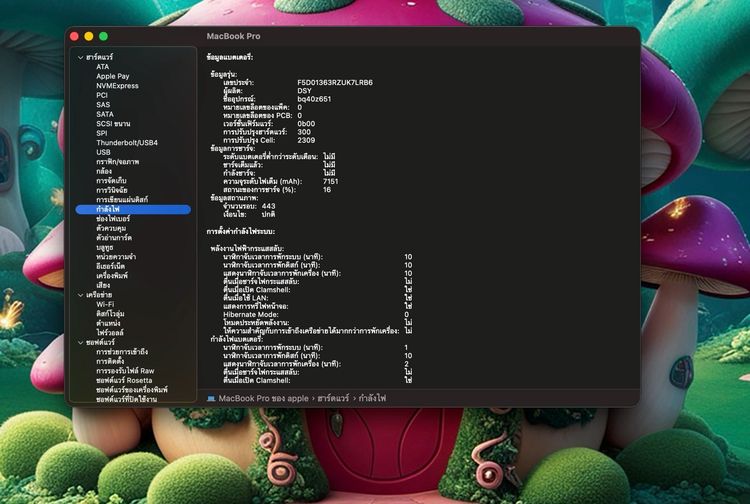Open ไฟร์วอลล์ (Firewall) entry
Image resolution: width=750 pixels, height=504 pixels.
[110, 332]
